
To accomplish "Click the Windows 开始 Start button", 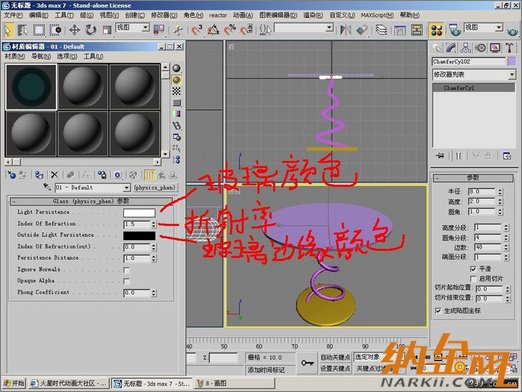I will coord(14,384).
